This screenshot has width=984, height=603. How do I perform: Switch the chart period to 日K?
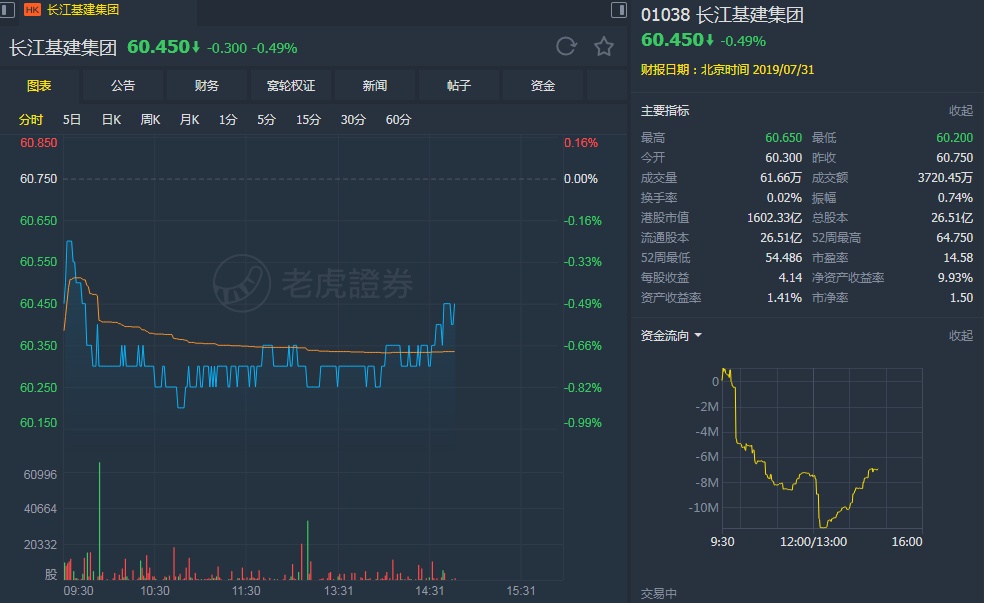(x=110, y=119)
